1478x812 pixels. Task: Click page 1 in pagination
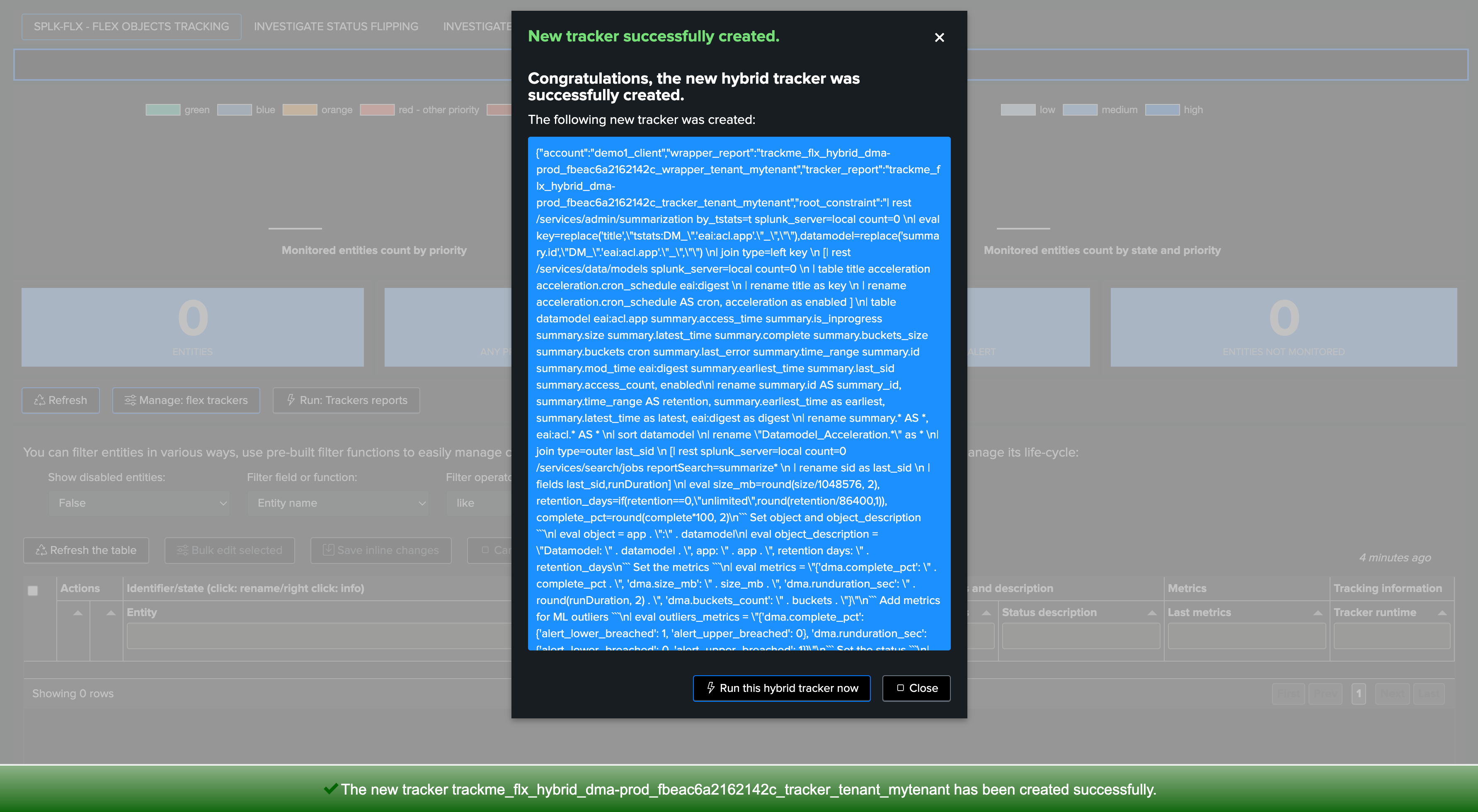tap(1358, 693)
